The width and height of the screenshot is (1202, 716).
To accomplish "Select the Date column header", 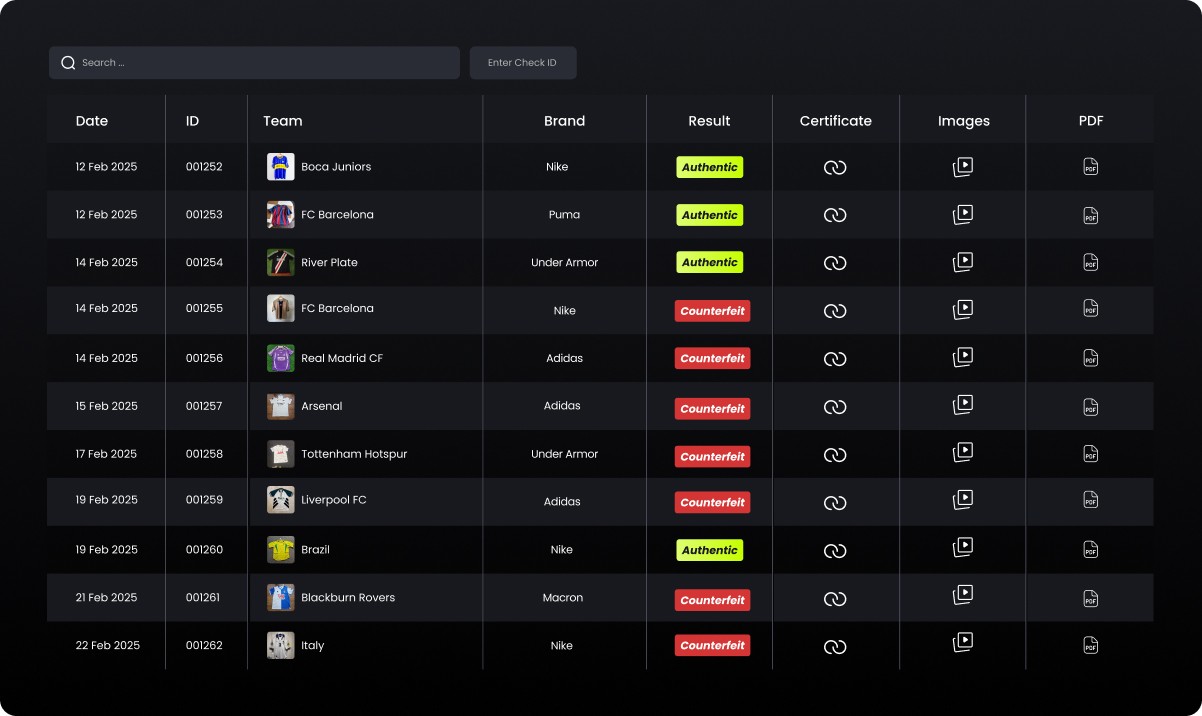I will coord(92,120).
